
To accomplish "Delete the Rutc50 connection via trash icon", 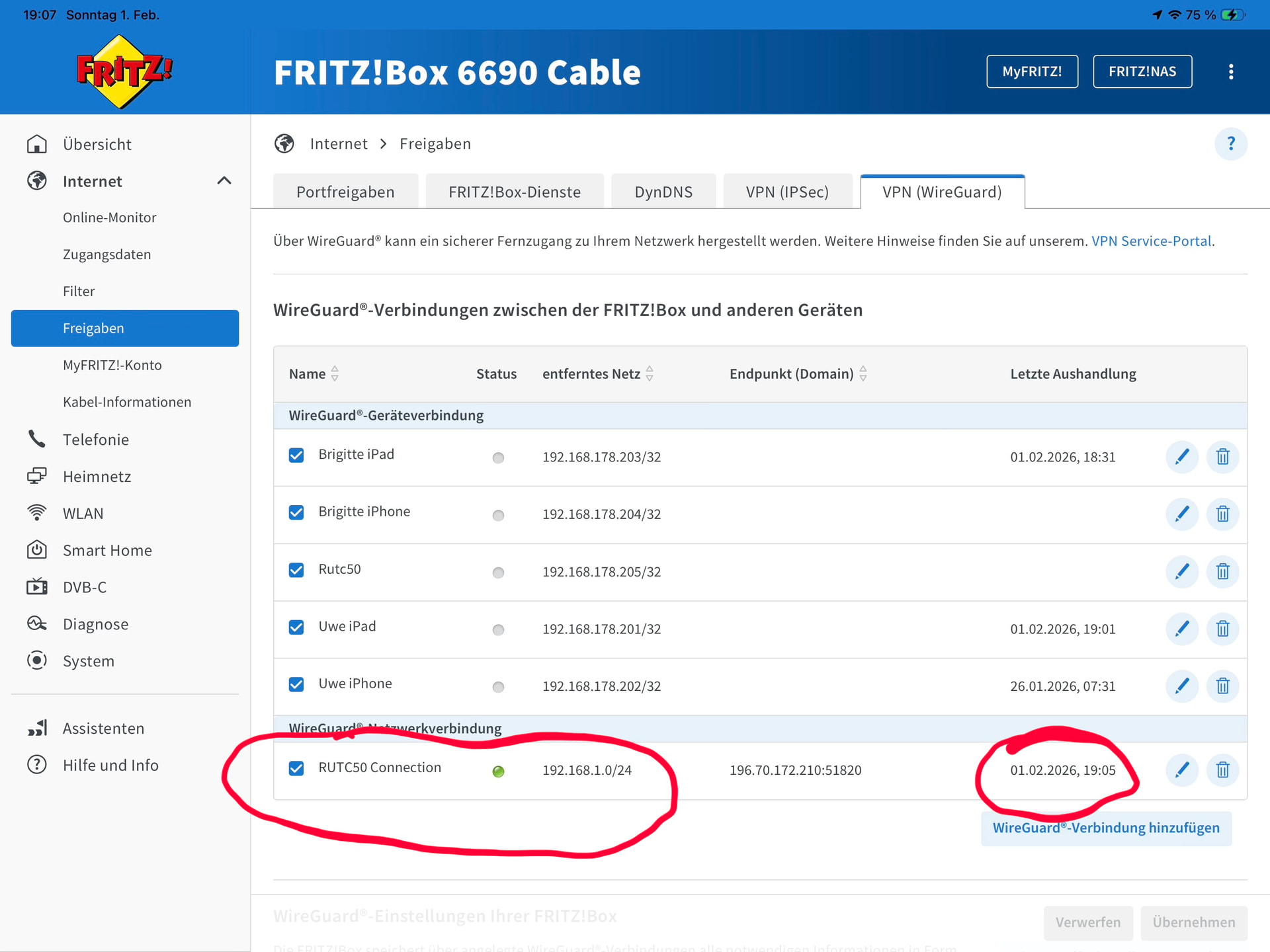I will point(1222,571).
